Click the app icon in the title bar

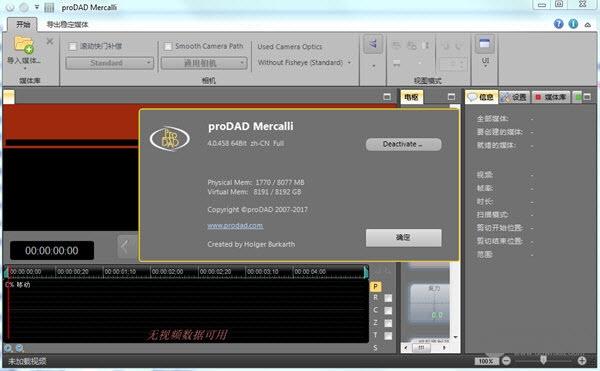[49, 7]
